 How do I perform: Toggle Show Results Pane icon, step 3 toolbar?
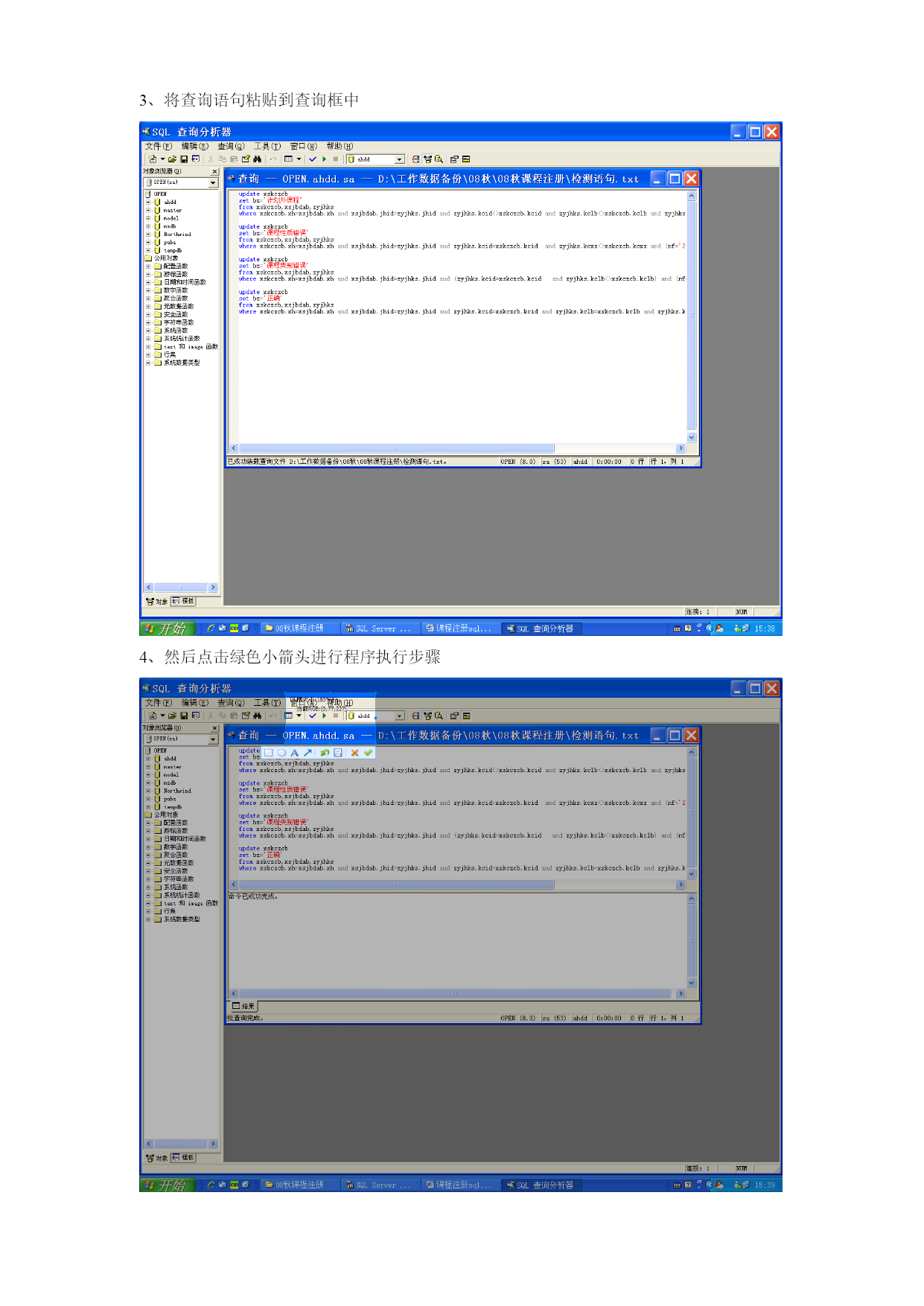(x=466, y=159)
